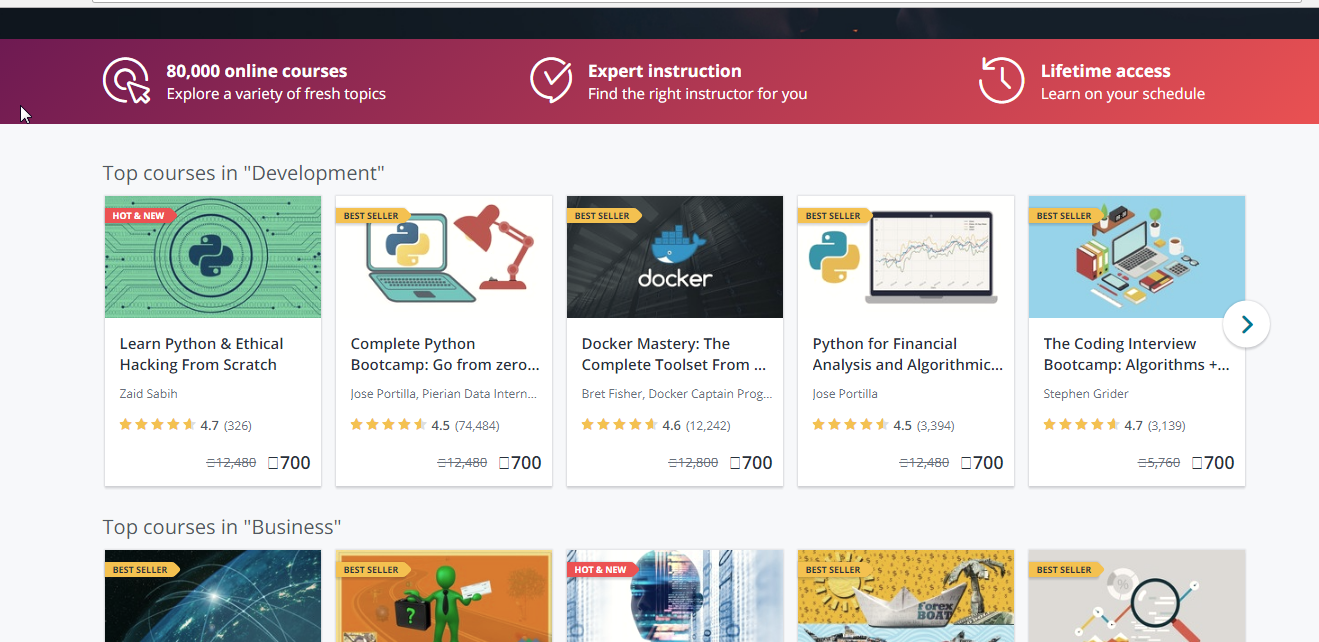This screenshot has width=1319, height=642.
Task: Click struck-through price 12,800 on Docker card
Action: pos(693,463)
